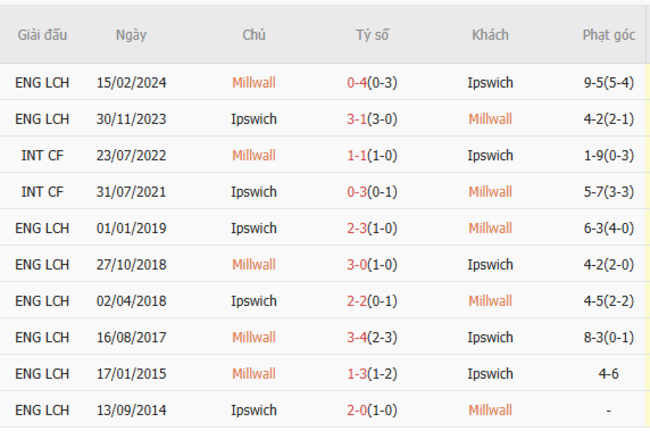The height and width of the screenshot is (439, 650).
Task: Click the Chủ column header
Action: point(253,34)
